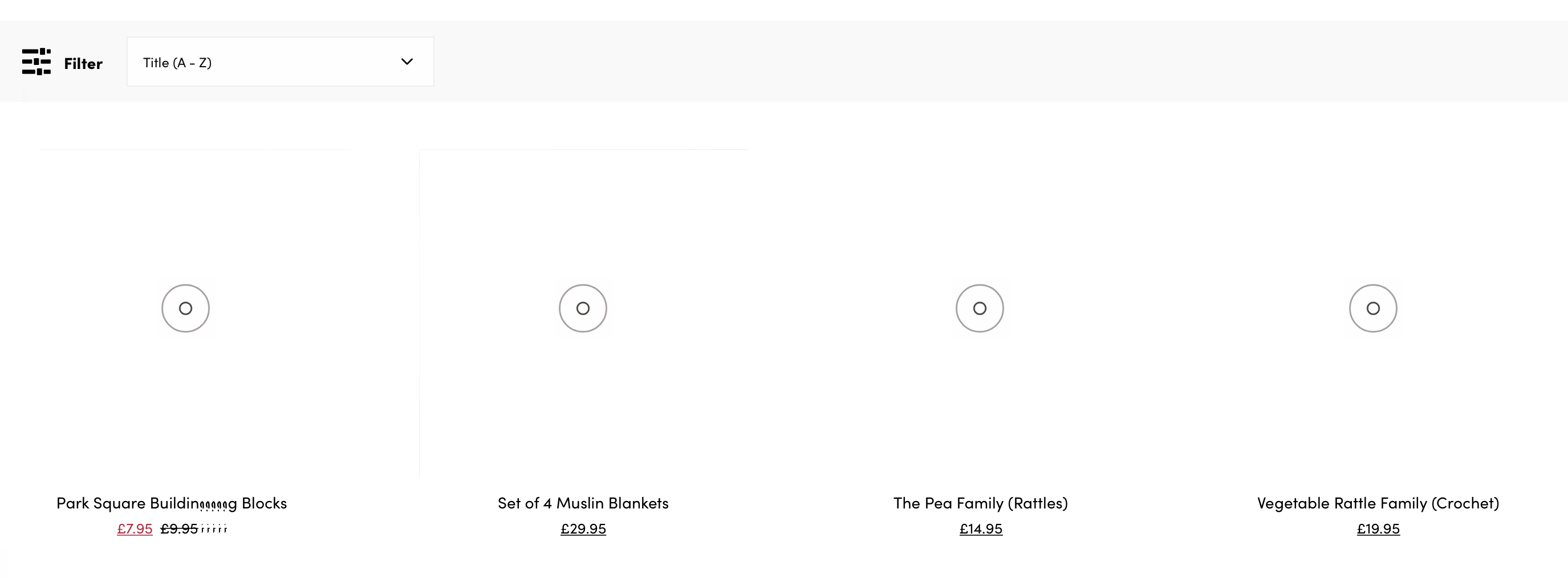This screenshot has height=578, width=1568.
Task: Click the £19.95 price
Action: click(x=1378, y=529)
